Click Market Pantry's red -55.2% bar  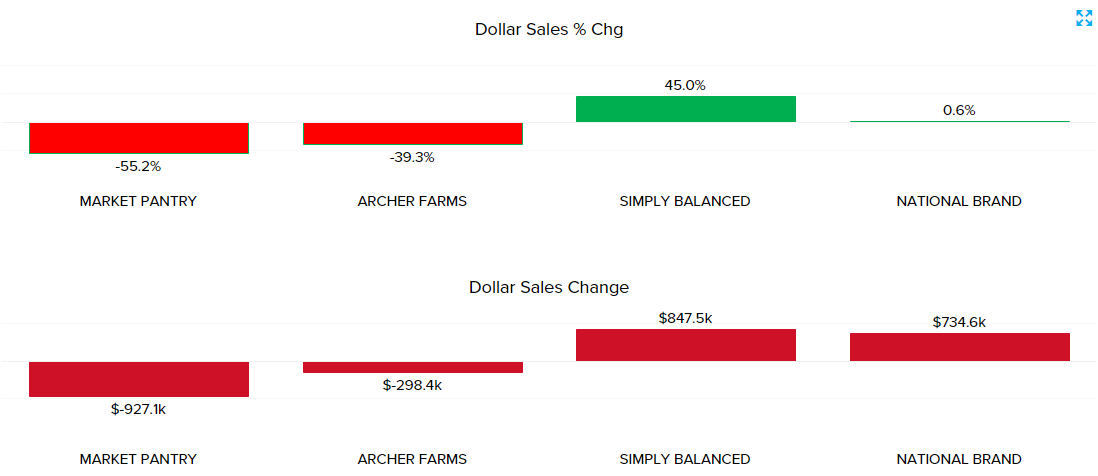(x=138, y=138)
